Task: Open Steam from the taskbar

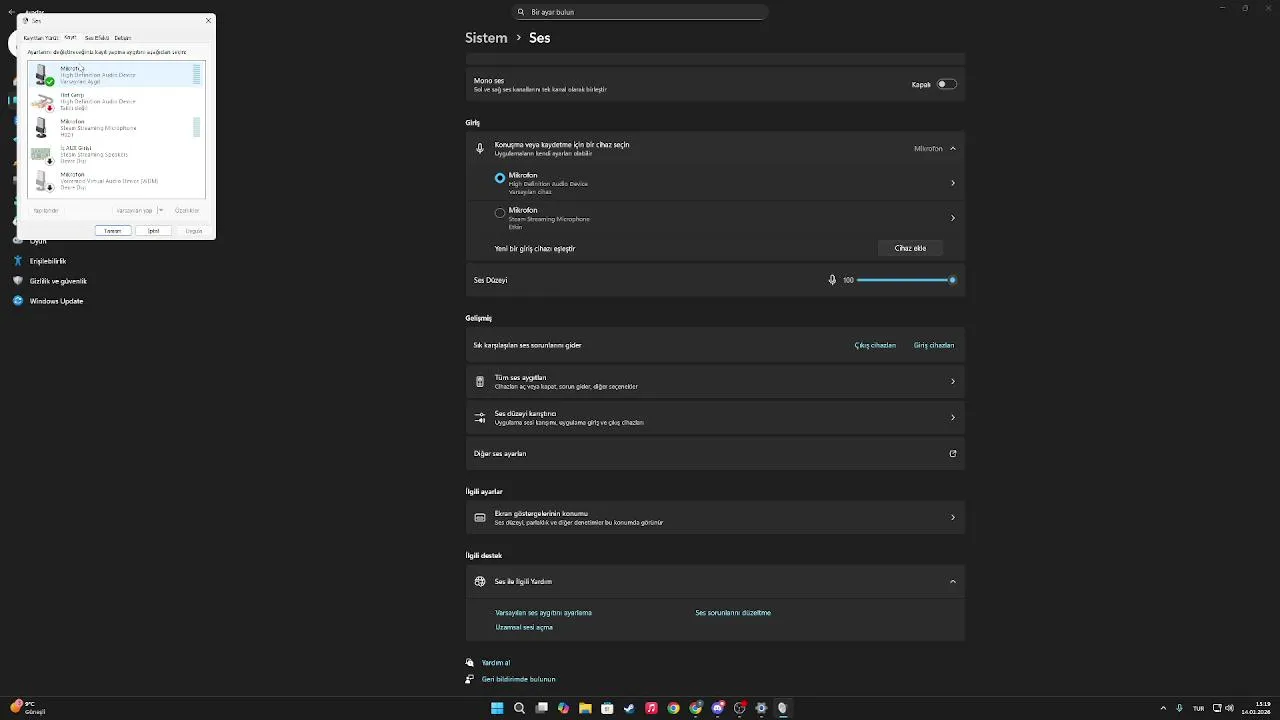Action: (x=629, y=708)
